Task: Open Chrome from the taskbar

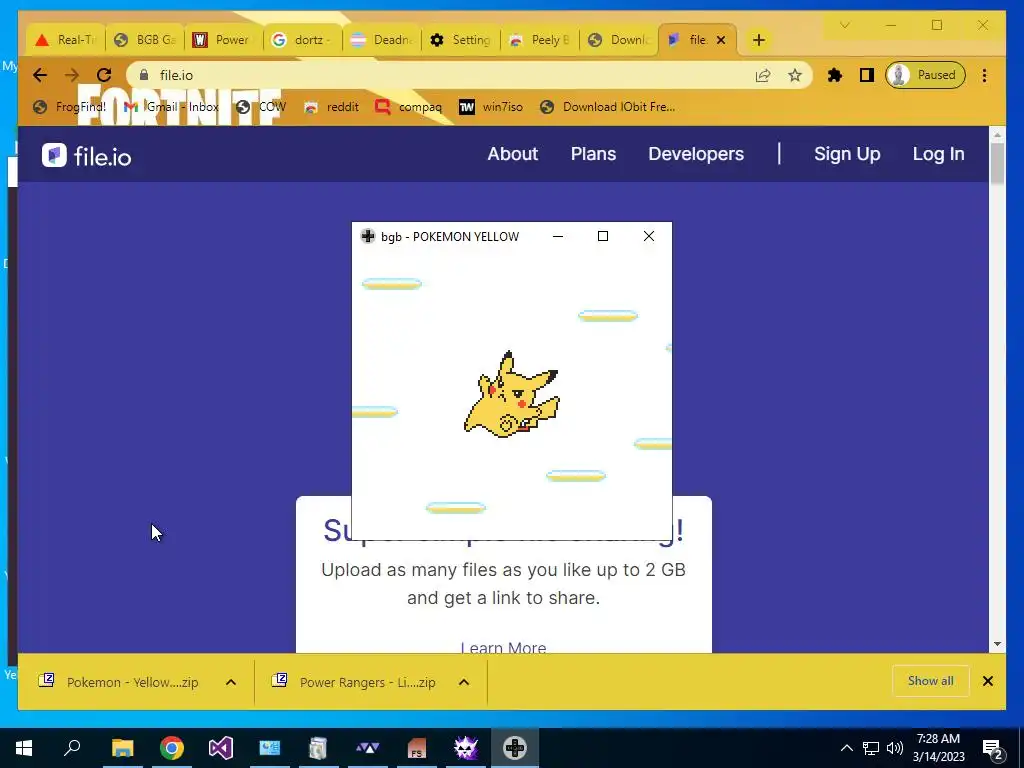Action: tap(172, 748)
